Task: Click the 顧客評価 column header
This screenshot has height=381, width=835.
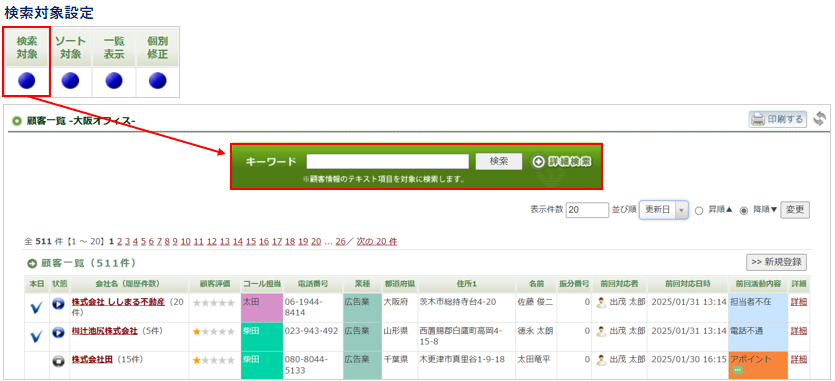Action: 215,284
